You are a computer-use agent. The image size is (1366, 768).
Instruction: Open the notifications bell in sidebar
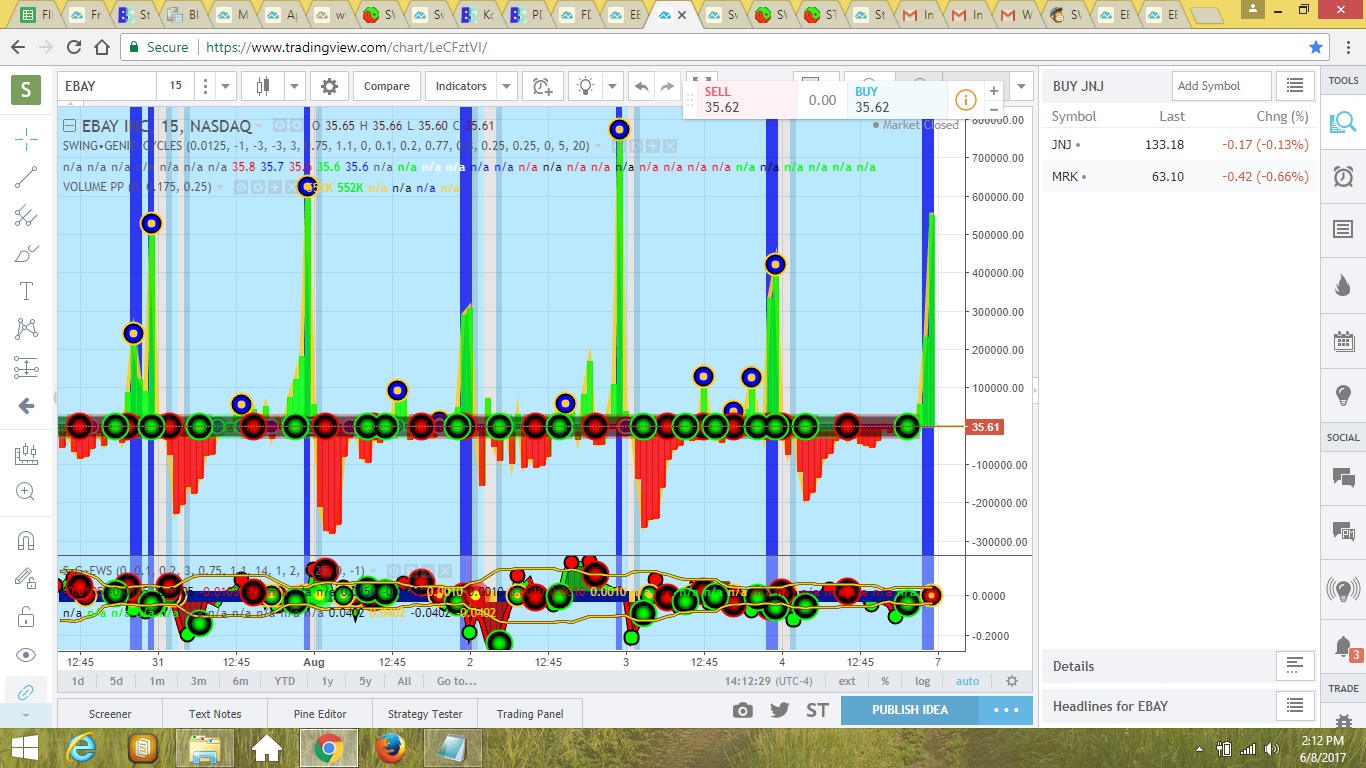(1343, 647)
